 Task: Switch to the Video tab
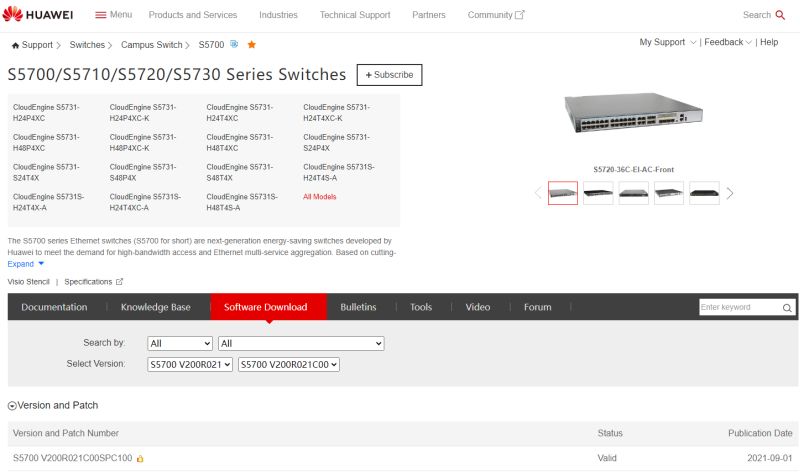478,307
